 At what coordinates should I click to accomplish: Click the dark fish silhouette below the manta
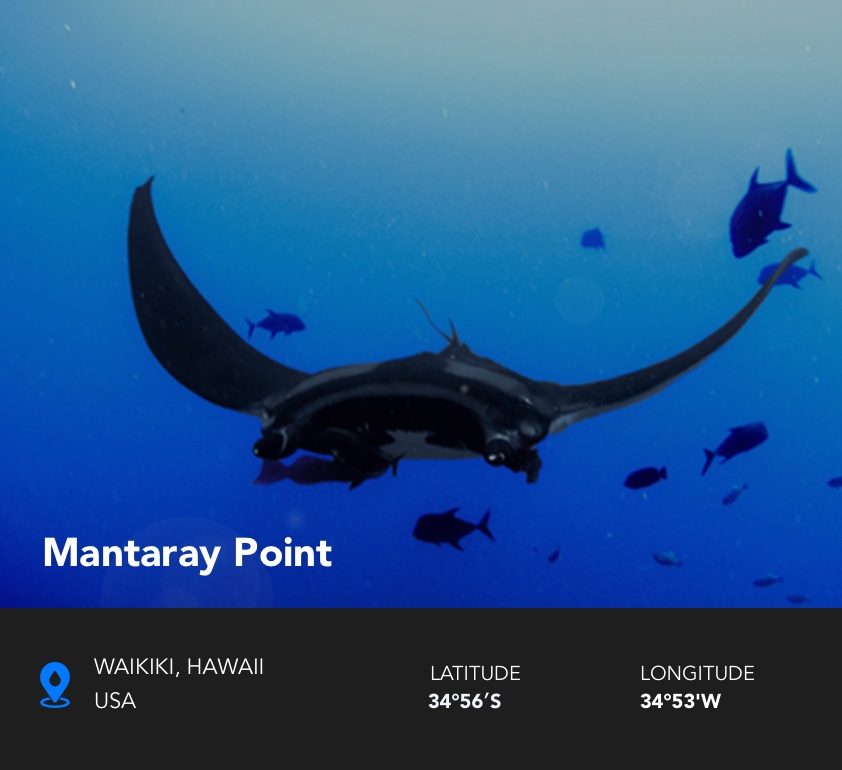tap(452, 529)
